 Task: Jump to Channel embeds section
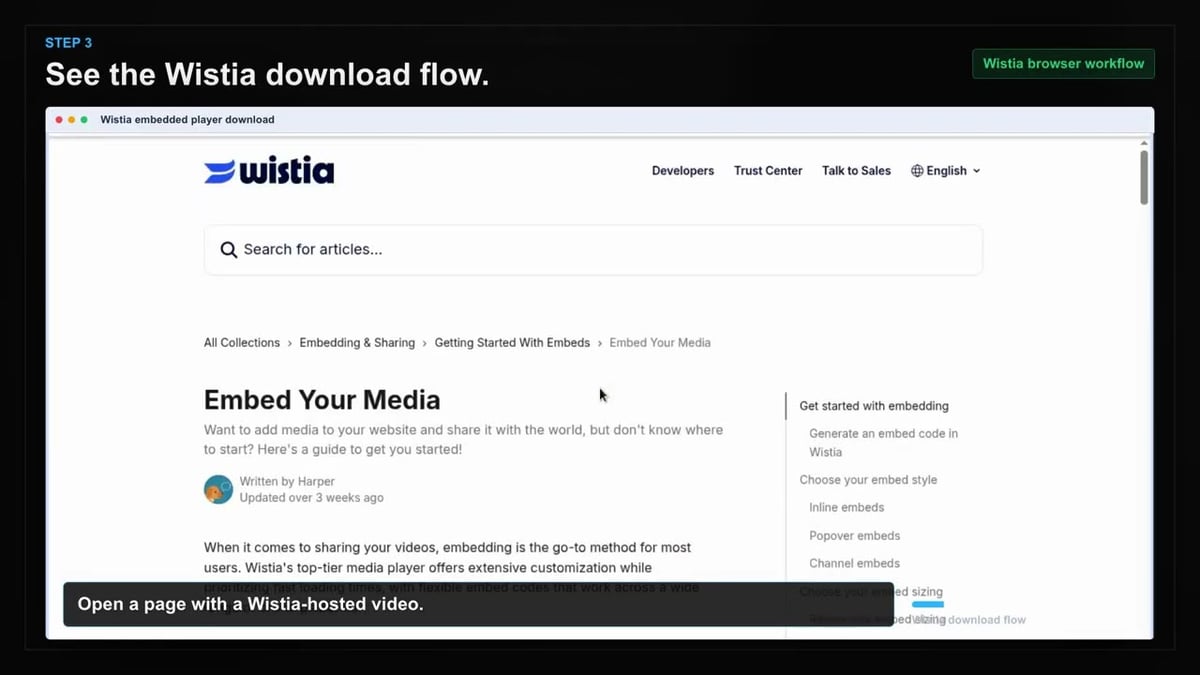(x=854, y=564)
